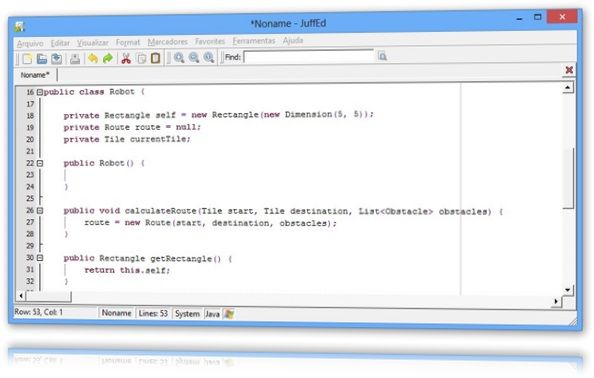Collapse calculateRoute fold marker on line 26
Image resolution: width=594 pixels, height=378 pixels.
tap(40, 211)
